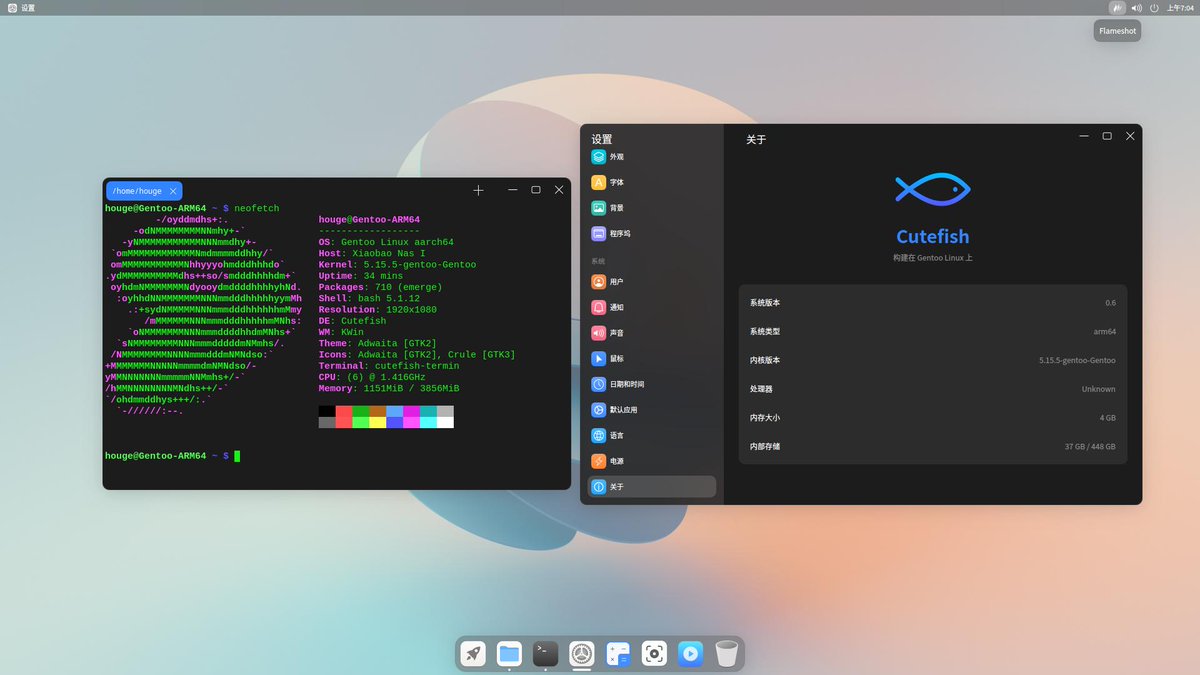Click the clock showing 上午7:04

(1179, 8)
